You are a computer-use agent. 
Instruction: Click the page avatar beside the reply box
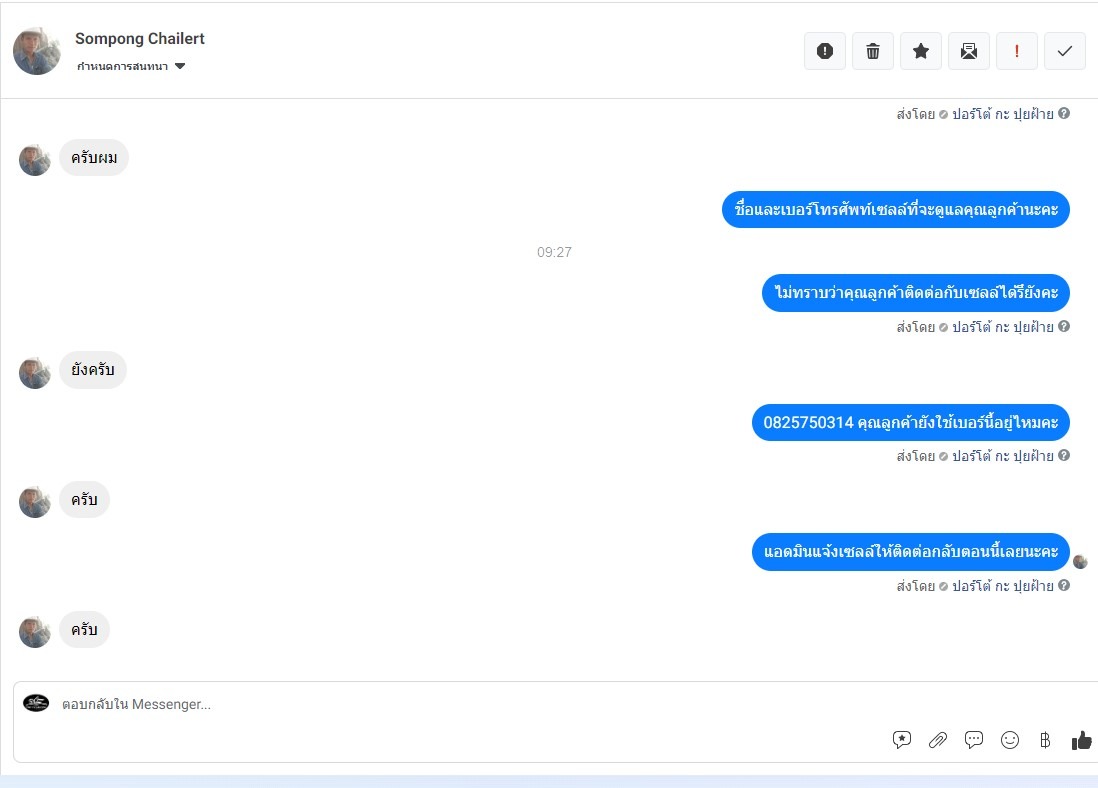point(36,703)
